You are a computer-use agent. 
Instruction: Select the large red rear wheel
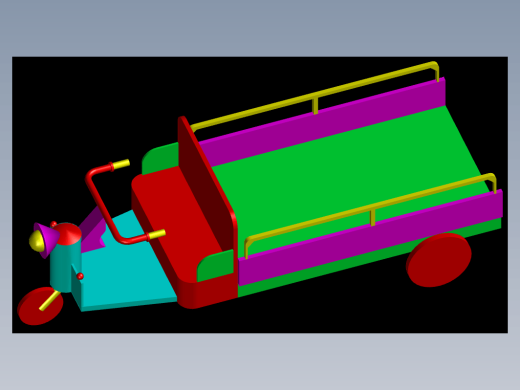tap(439, 260)
